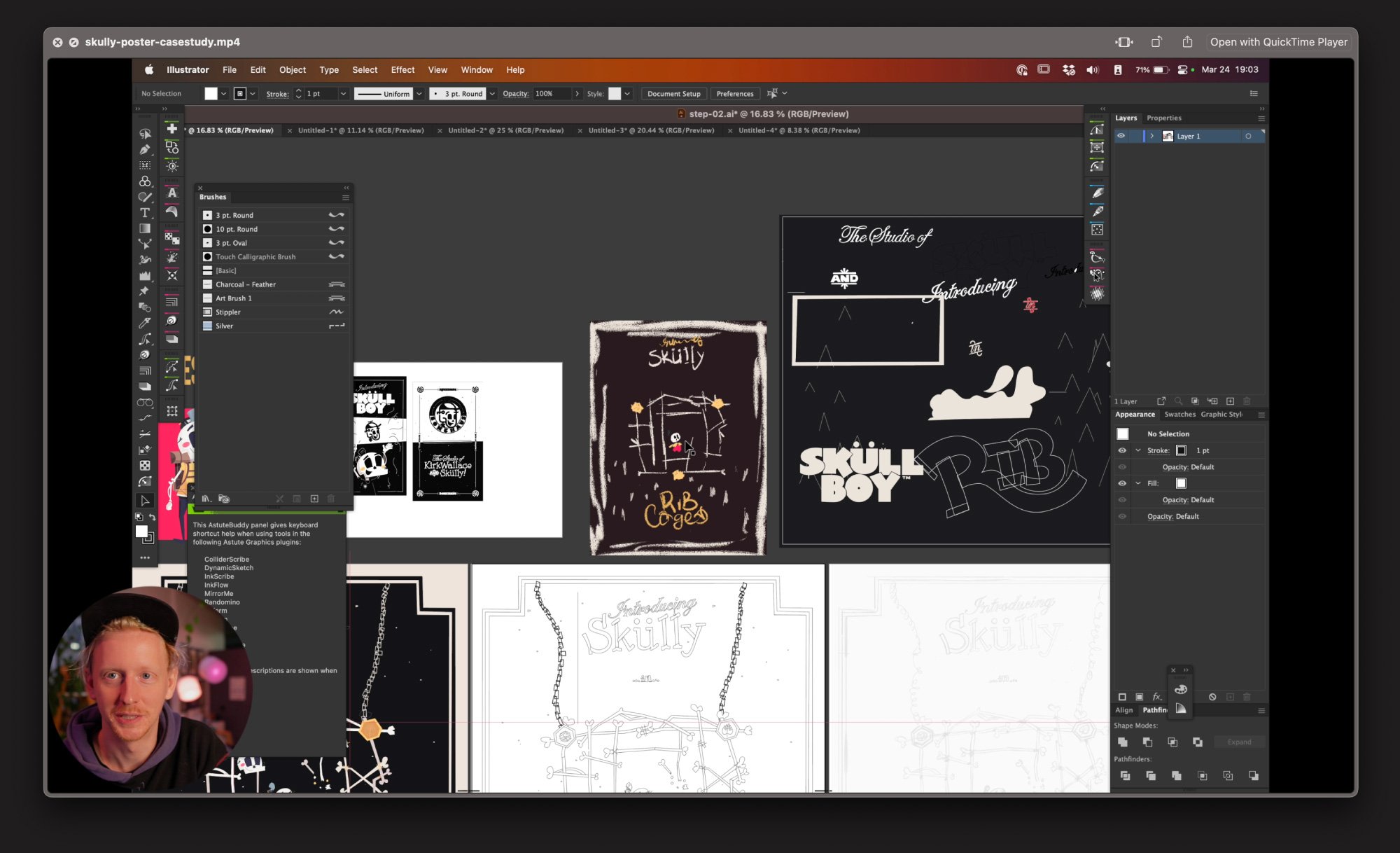Click the gradient icon in floating panel
Image resolution: width=1400 pixels, height=853 pixels.
(x=1181, y=709)
